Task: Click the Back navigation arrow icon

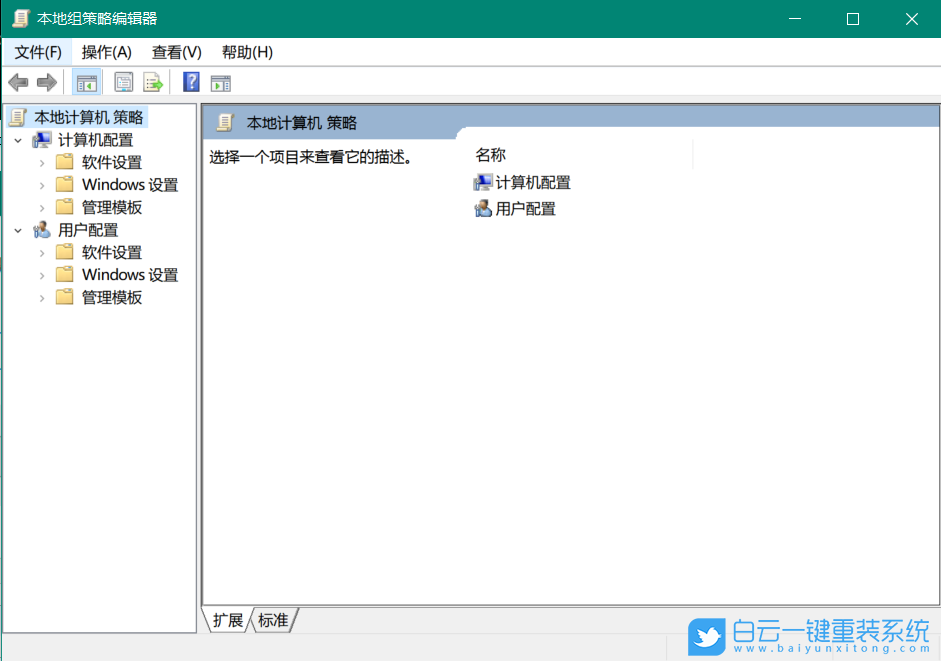Action: (18, 82)
